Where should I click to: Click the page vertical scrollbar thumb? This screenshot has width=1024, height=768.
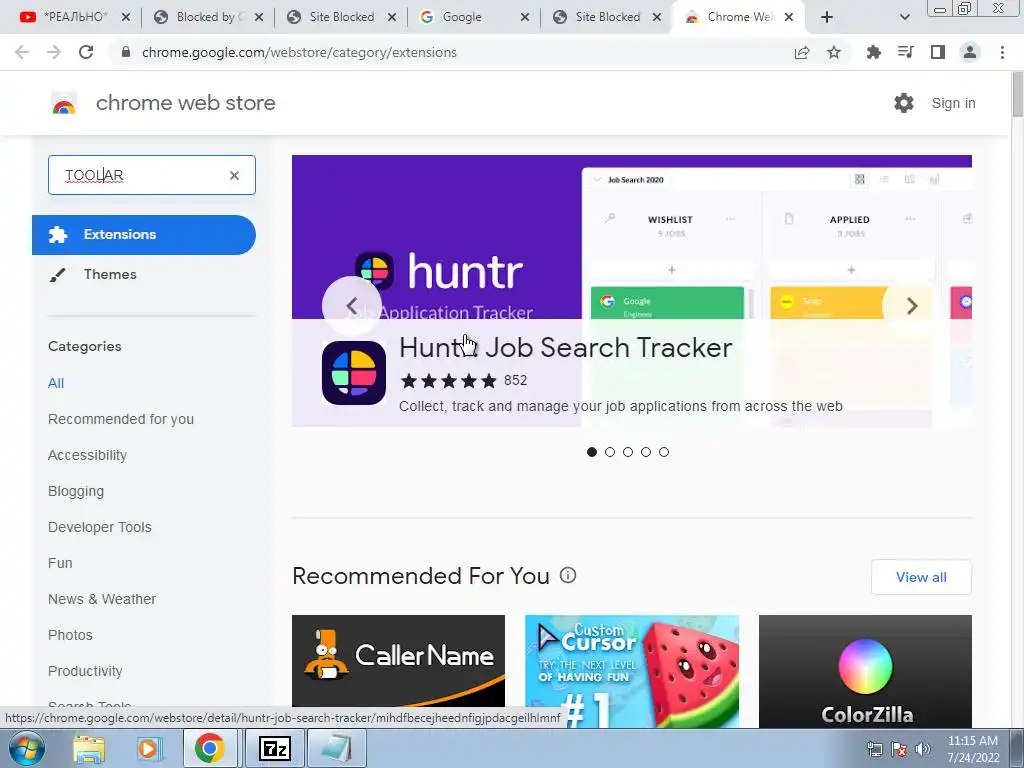pyautogui.click(x=1017, y=95)
